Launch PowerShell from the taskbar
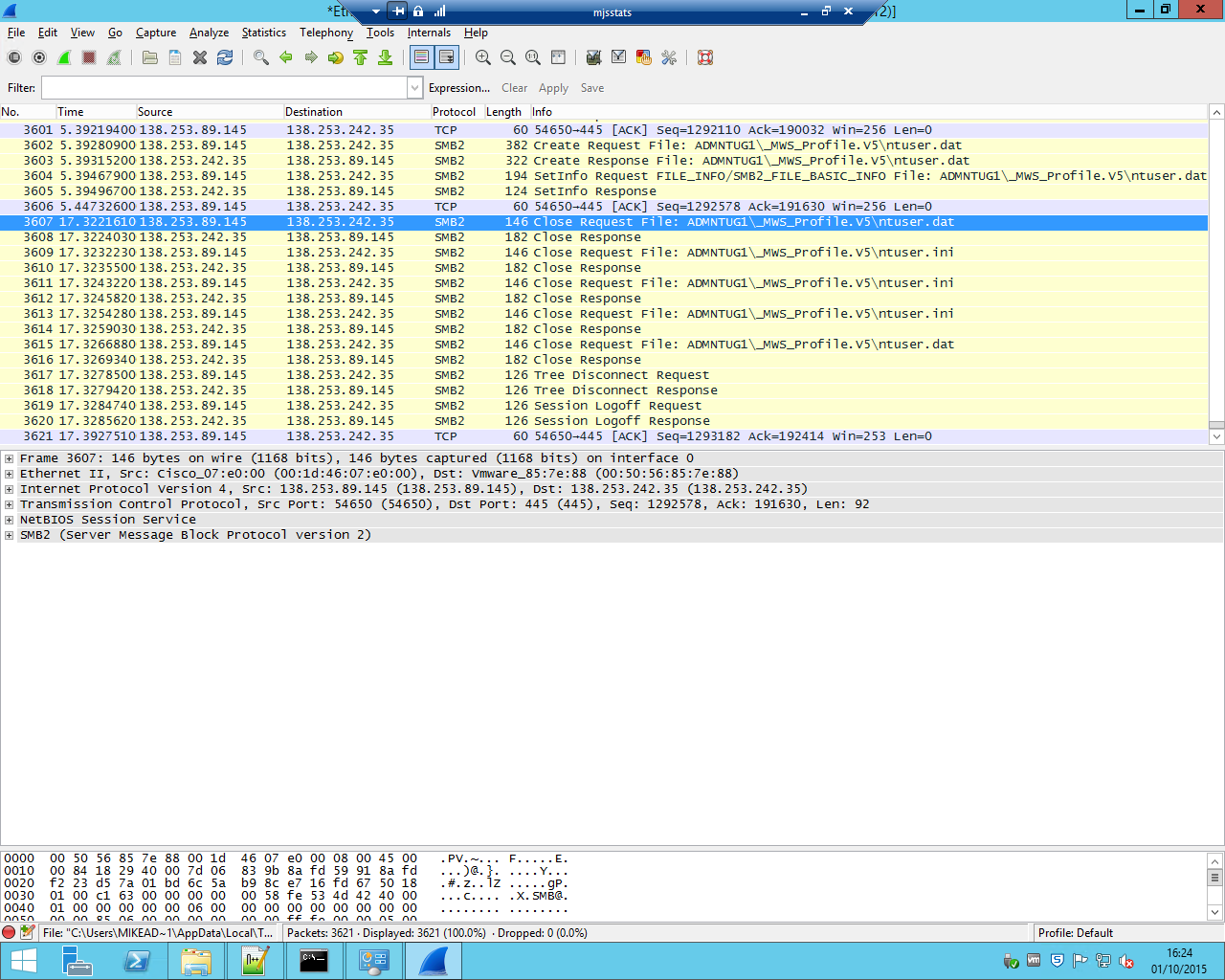The height and width of the screenshot is (980, 1225). coord(137,961)
